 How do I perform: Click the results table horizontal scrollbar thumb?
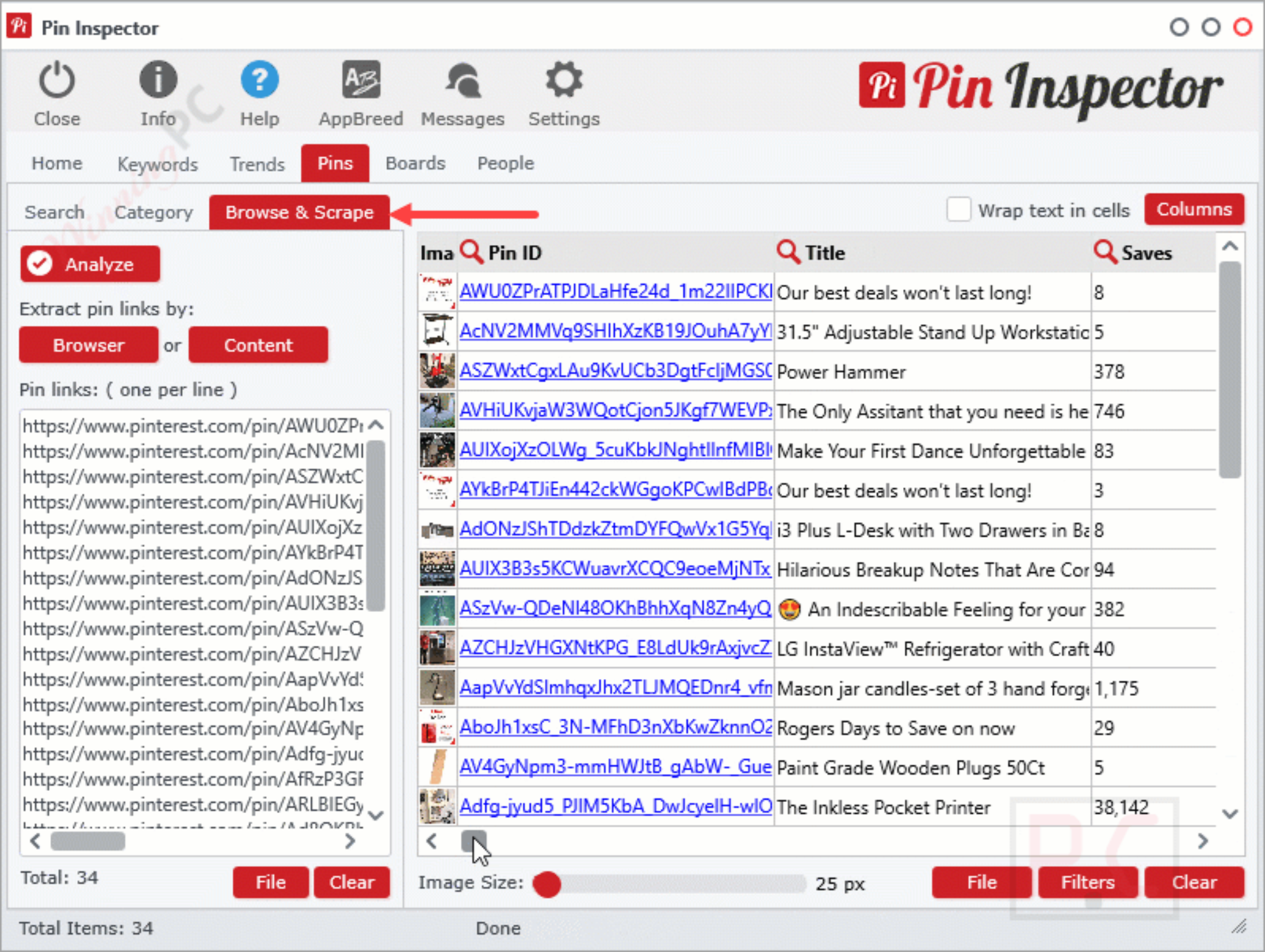pos(474,841)
